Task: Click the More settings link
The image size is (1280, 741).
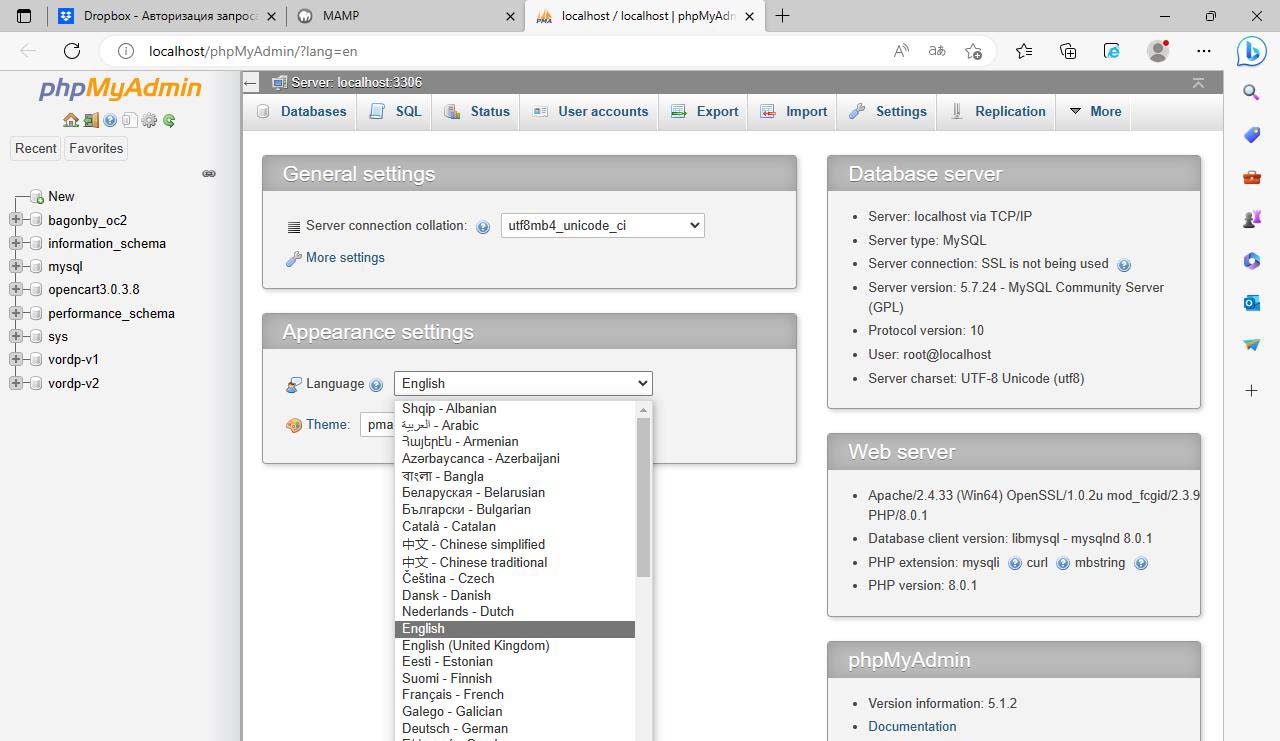Action: tap(345, 258)
